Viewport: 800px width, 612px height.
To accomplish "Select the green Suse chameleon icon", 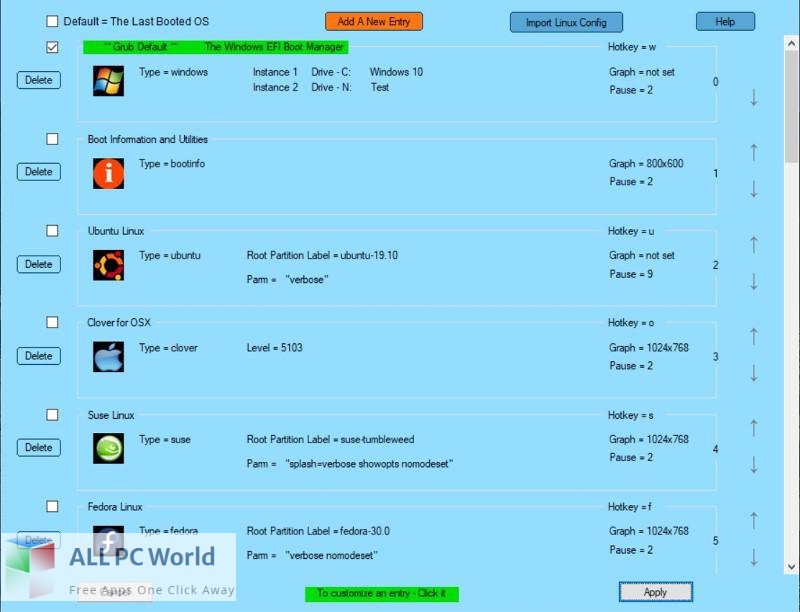I will [108, 448].
